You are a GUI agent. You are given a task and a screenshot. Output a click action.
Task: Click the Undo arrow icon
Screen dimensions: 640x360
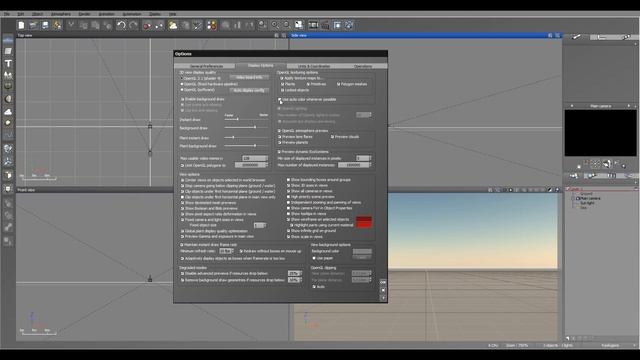point(121,25)
